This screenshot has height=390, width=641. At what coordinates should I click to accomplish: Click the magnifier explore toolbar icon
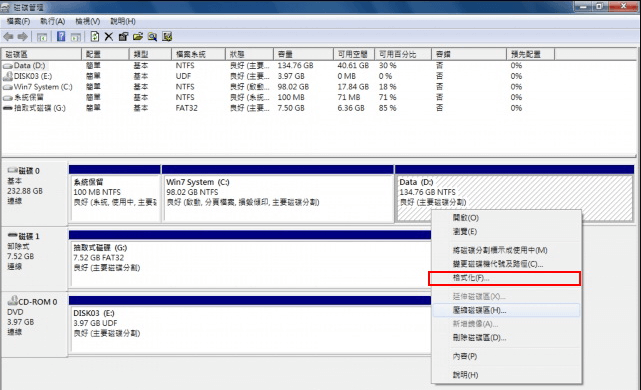[152, 37]
